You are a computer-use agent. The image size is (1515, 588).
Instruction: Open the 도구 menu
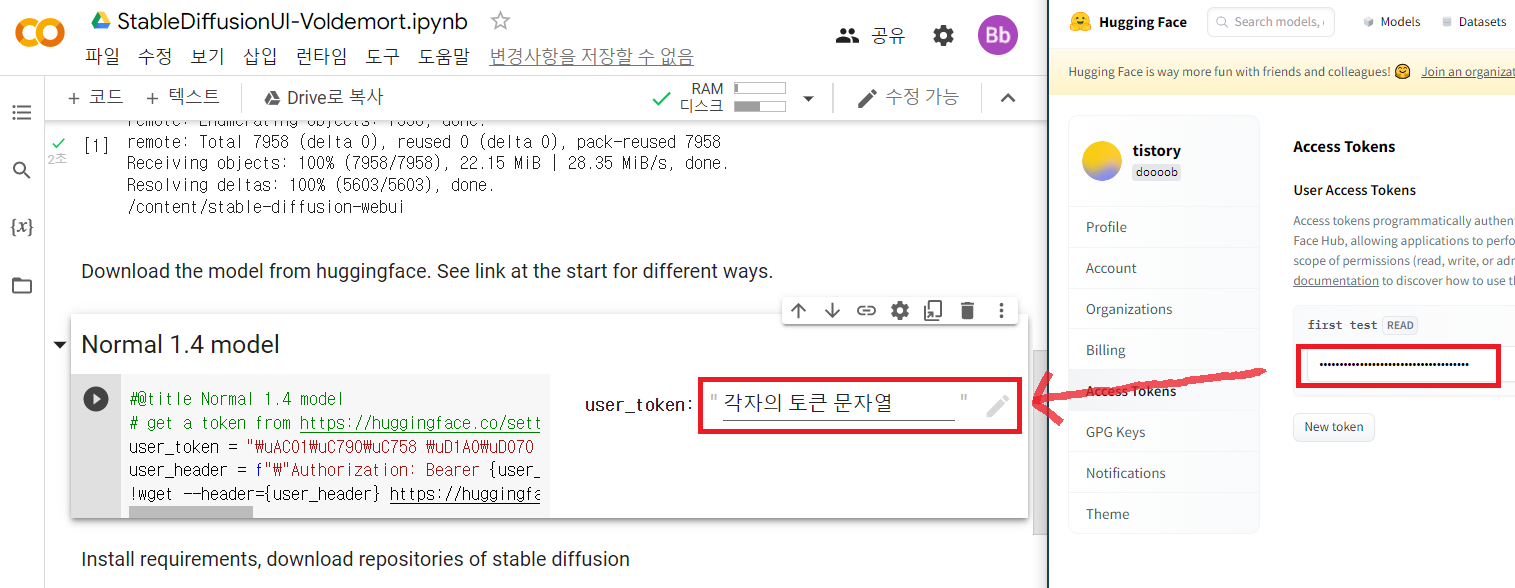[x=383, y=57]
